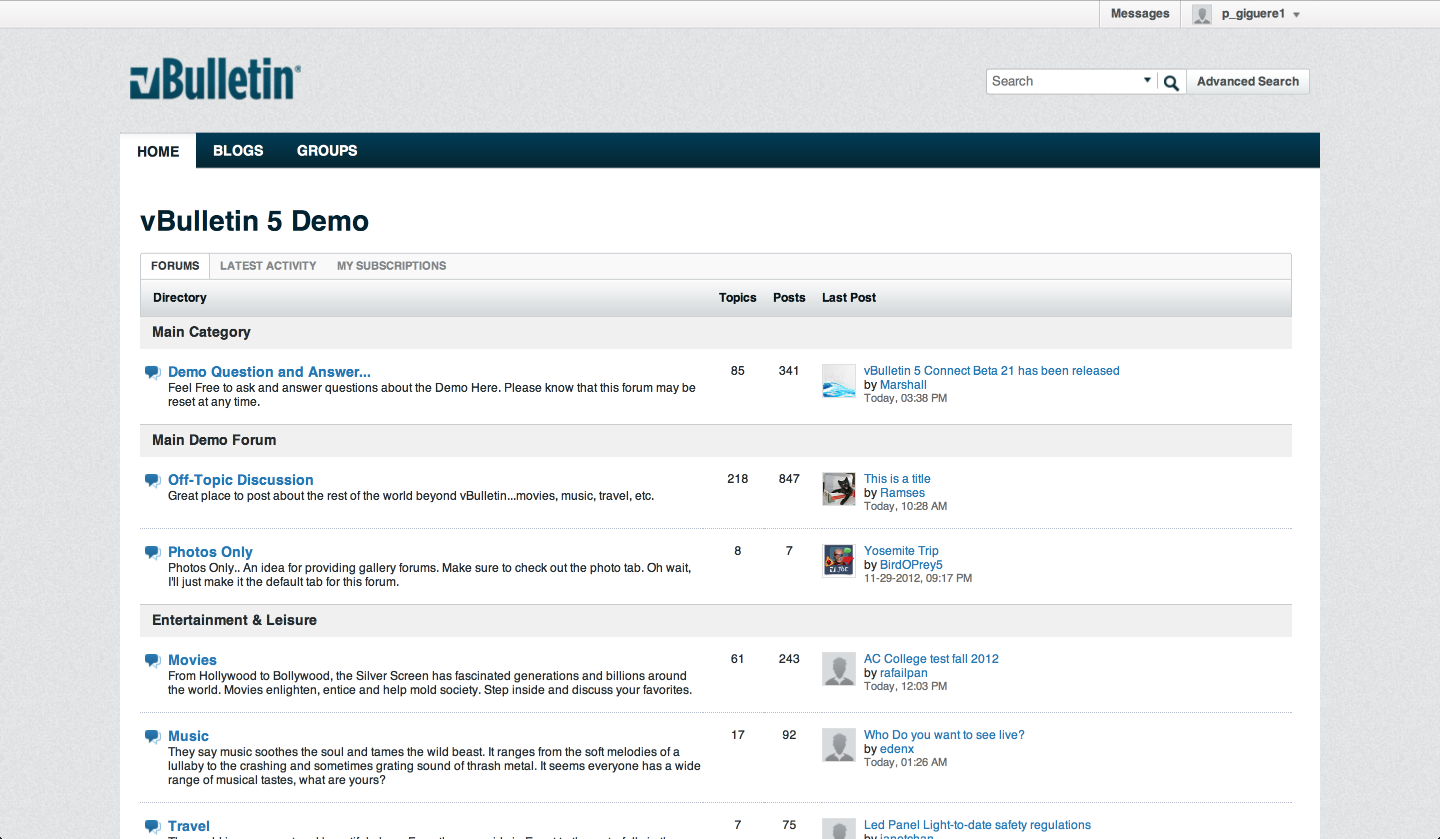Click Off-Topic Discussion topic count 218
This screenshot has height=839, width=1440.
click(x=738, y=479)
